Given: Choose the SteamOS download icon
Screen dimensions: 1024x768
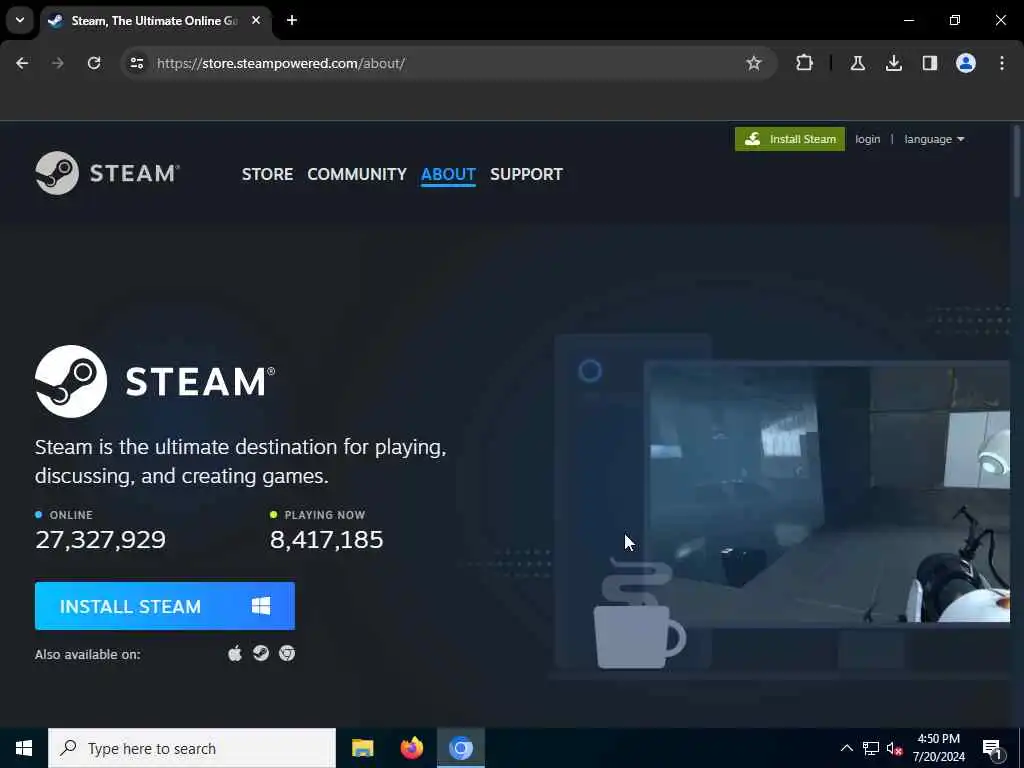Looking at the screenshot, I should [x=261, y=653].
